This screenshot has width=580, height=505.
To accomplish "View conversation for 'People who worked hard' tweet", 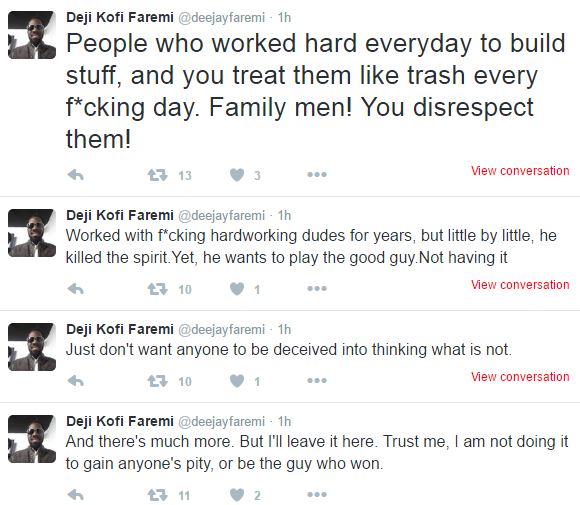I will (x=520, y=171).
